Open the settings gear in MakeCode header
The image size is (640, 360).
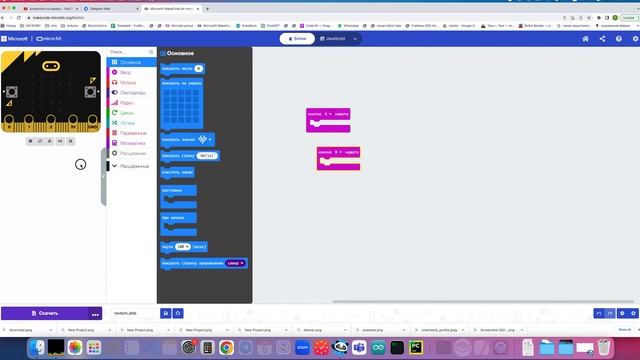635,39
